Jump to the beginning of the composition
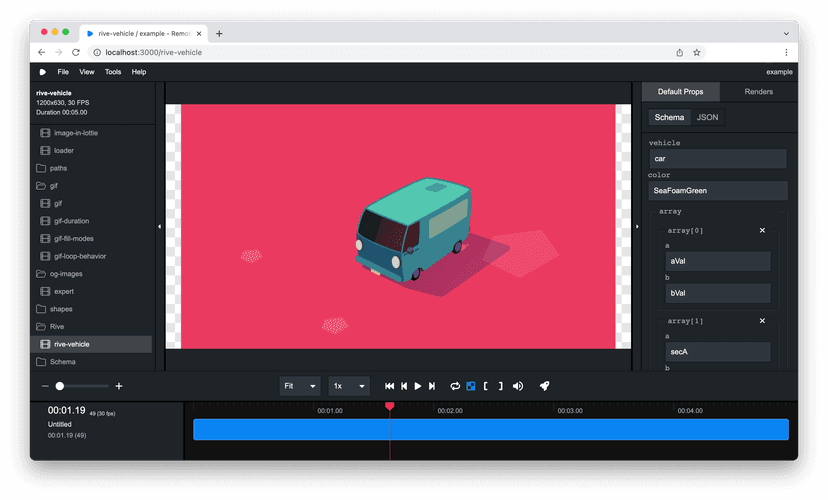This screenshot has height=500, width=828. 390,386
